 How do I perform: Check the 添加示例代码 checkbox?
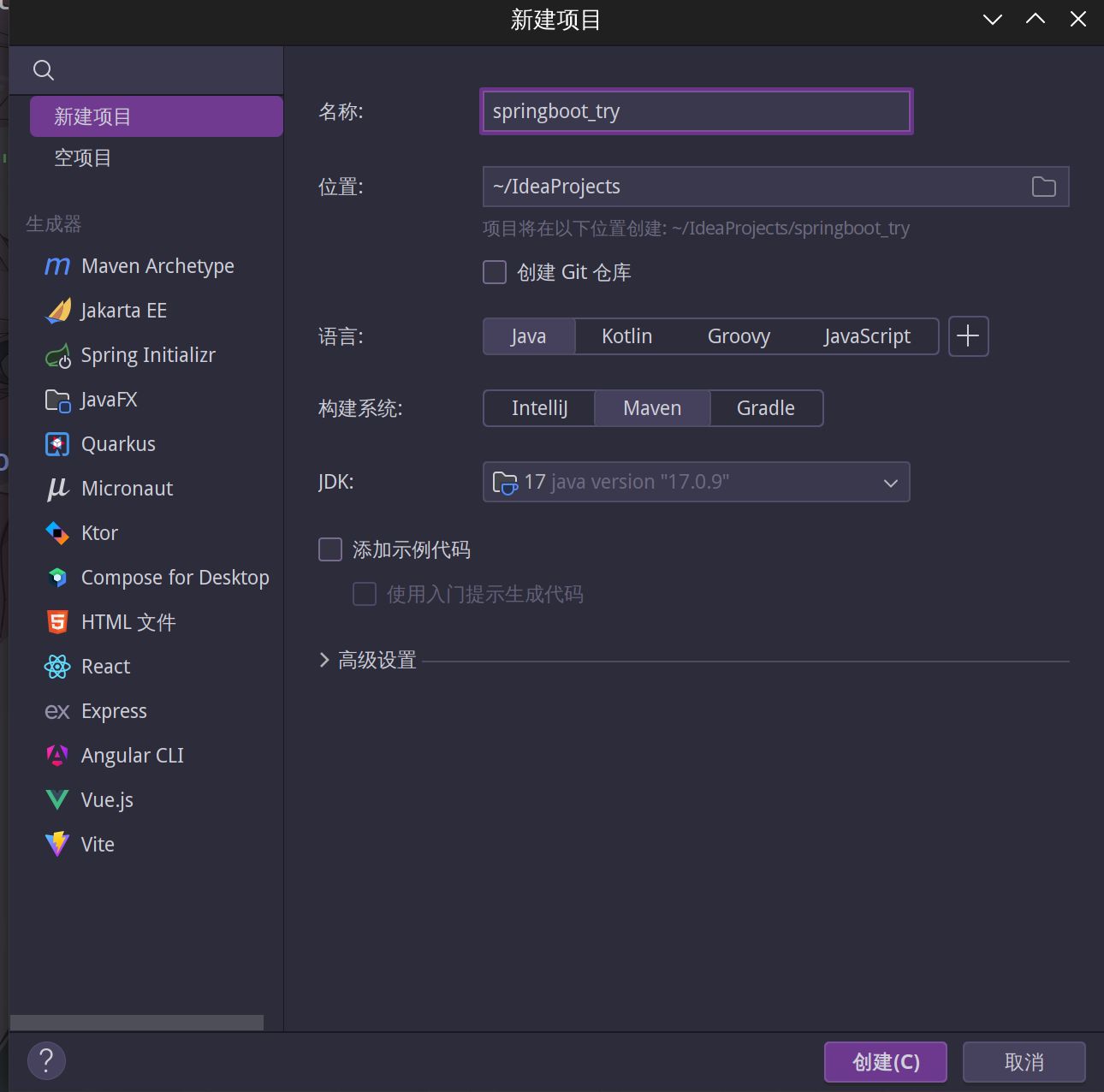[330, 549]
